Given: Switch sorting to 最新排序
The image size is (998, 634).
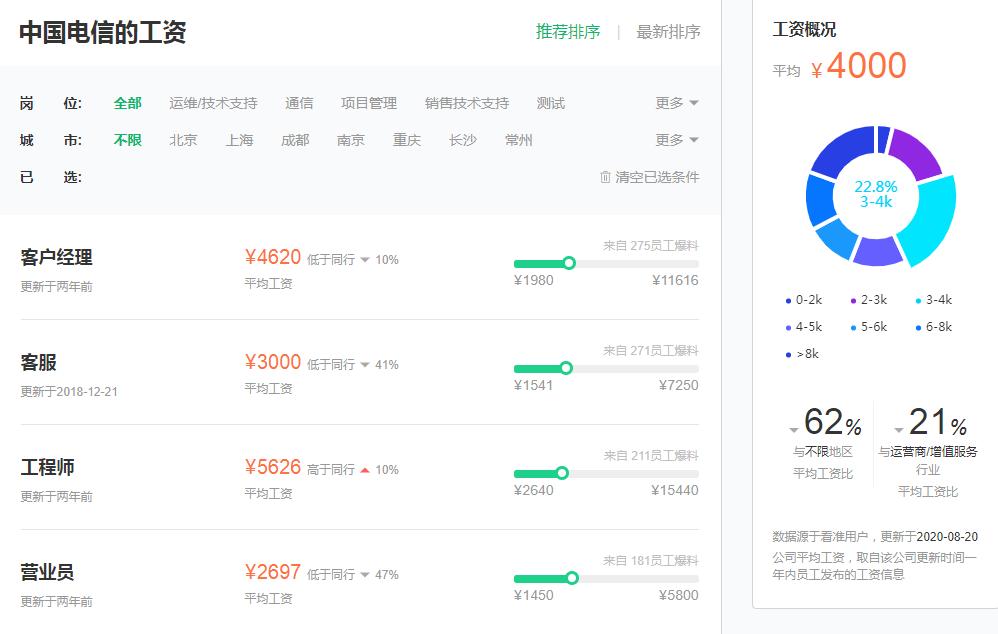Looking at the screenshot, I should coord(668,31).
